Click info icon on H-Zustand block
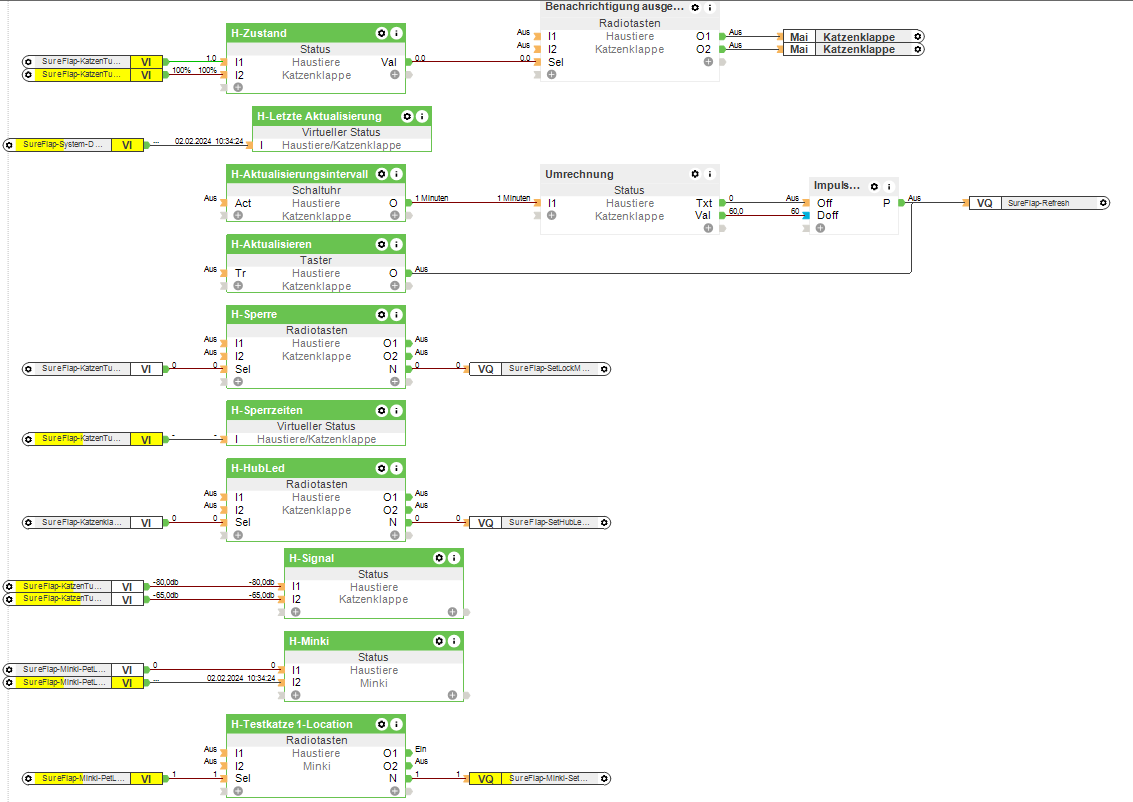This screenshot has width=1133, height=802. click(x=396, y=33)
